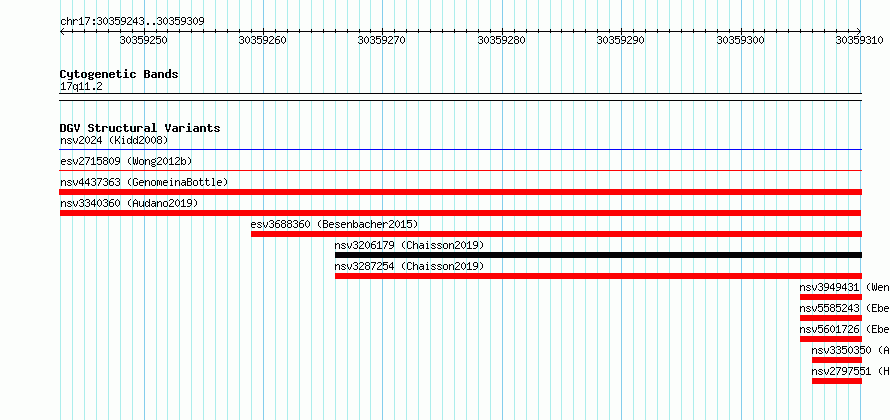
Task: Click the blue nsv2024 variant line
Action: click(x=461, y=150)
